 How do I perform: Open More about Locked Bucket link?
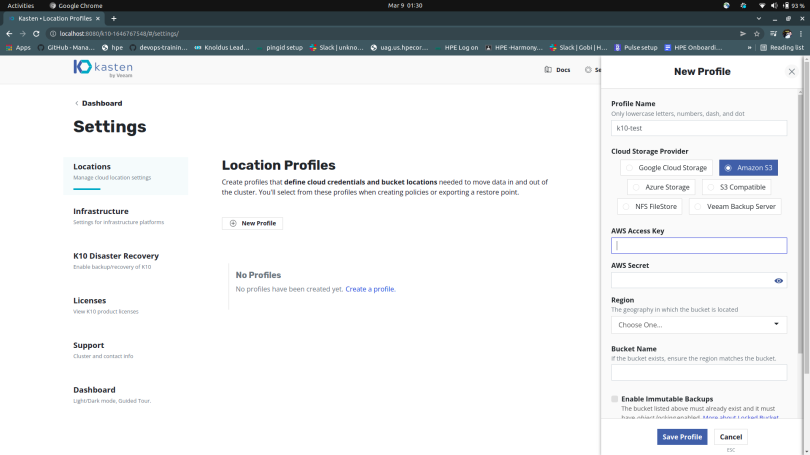[740, 417]
